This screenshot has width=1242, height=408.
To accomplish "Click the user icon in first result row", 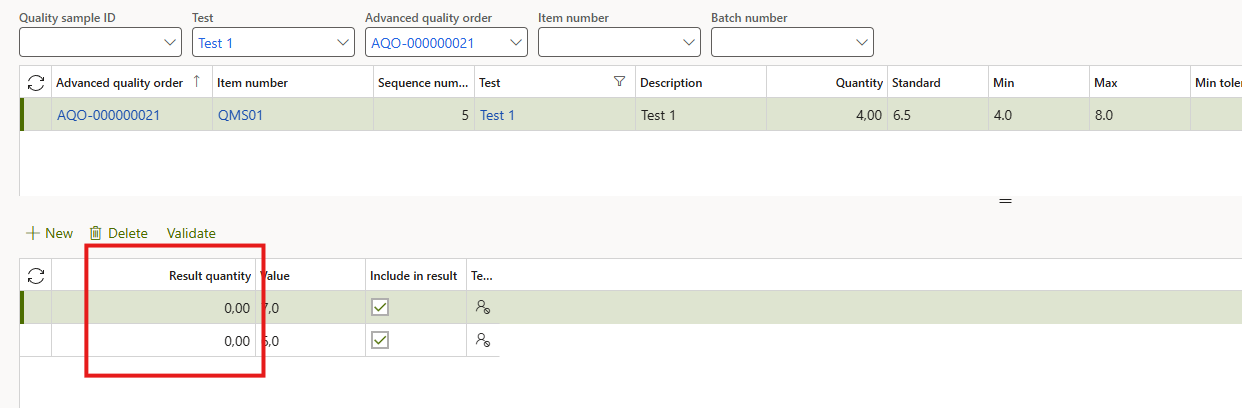I will pos(483,308).
